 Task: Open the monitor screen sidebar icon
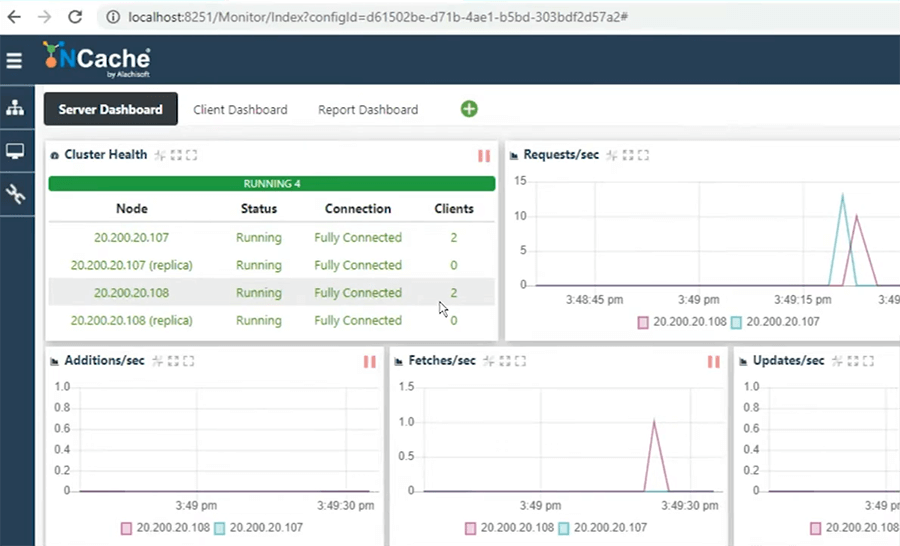tap(15, 151)
